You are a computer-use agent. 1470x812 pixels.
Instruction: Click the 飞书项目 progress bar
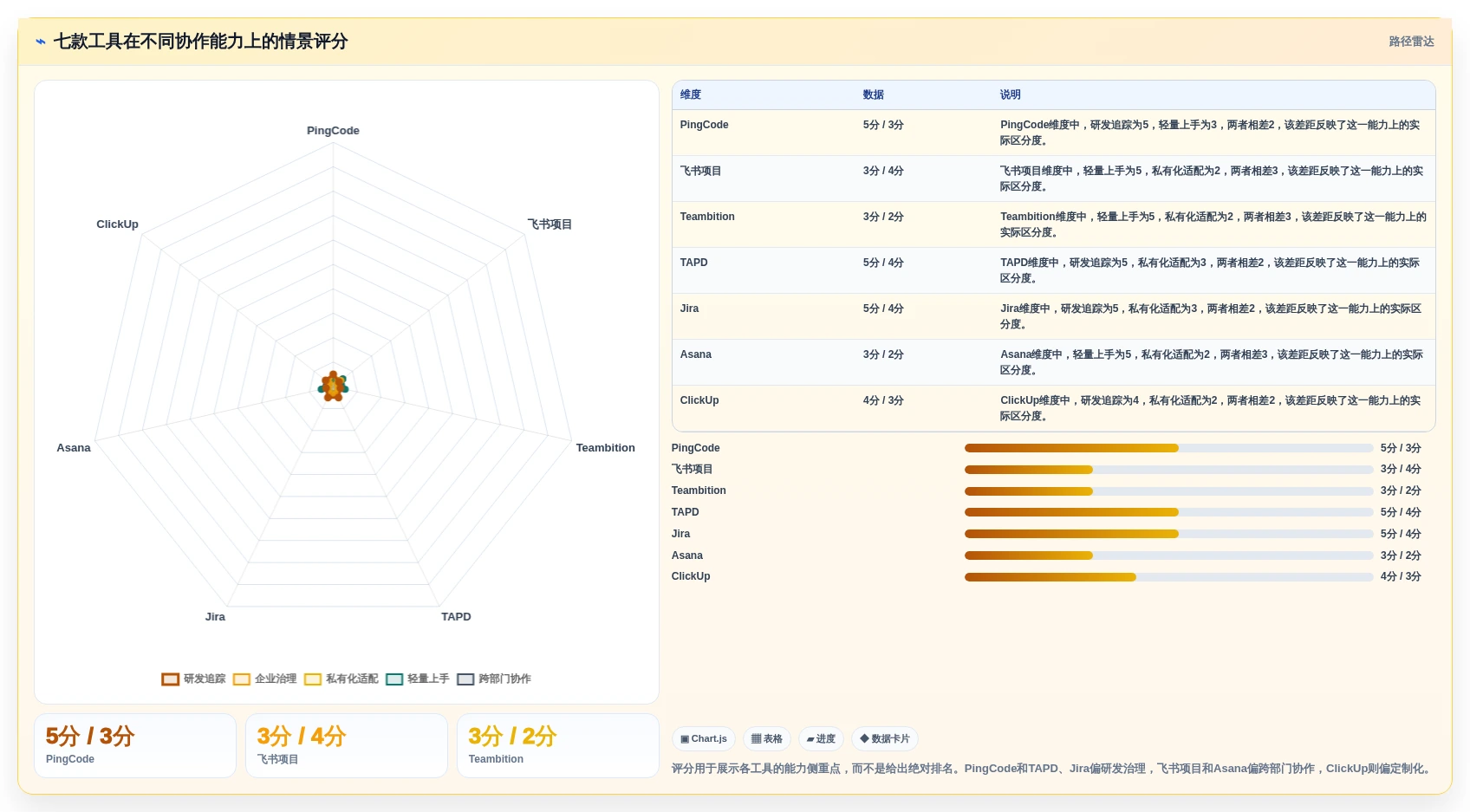tap(1168, 470)
